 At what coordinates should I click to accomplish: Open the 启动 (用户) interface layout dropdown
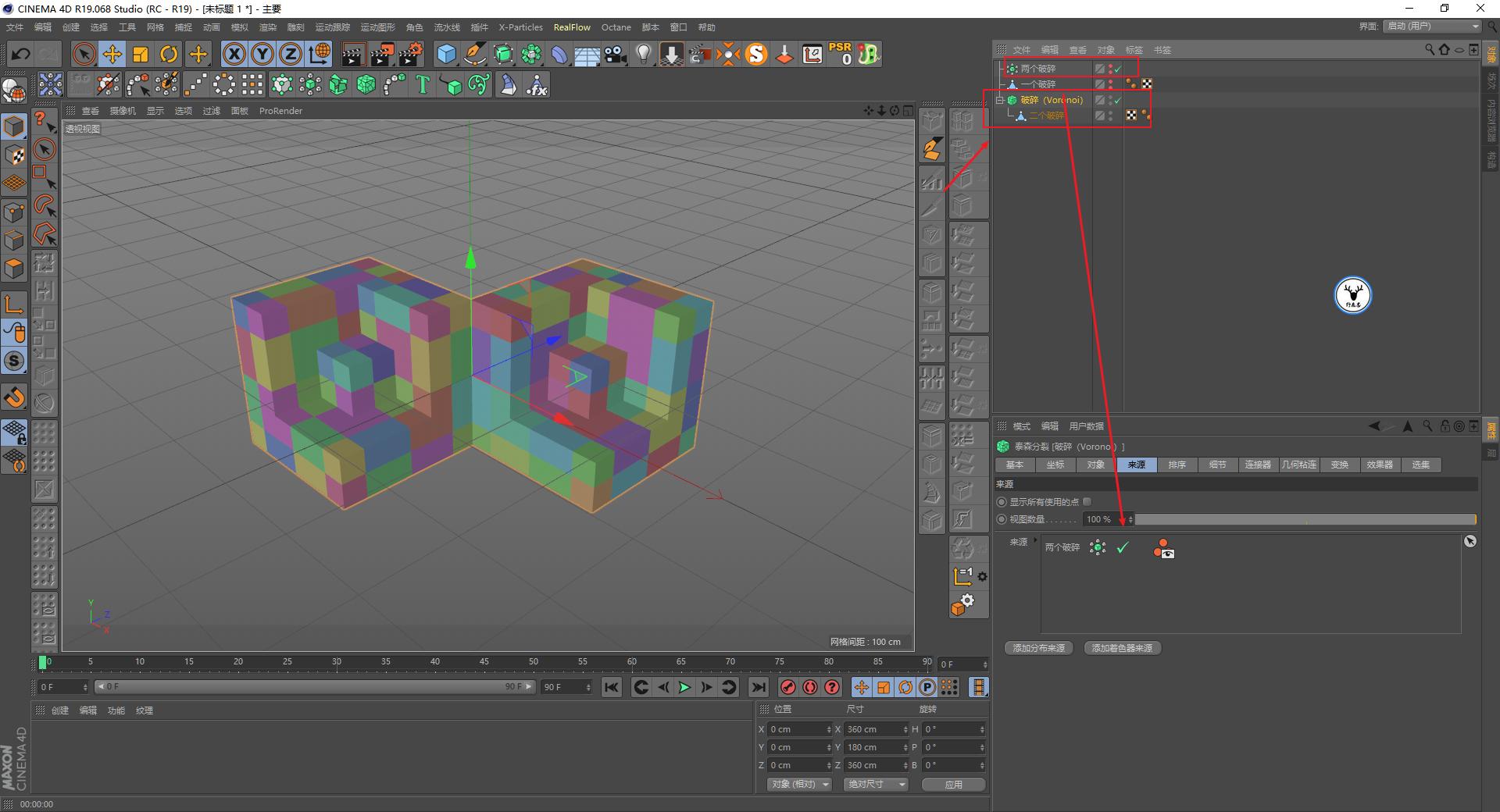coord(1430,26)
